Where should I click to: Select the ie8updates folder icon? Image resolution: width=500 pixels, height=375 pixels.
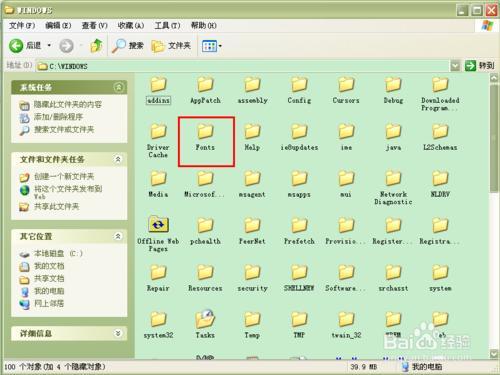299,132
